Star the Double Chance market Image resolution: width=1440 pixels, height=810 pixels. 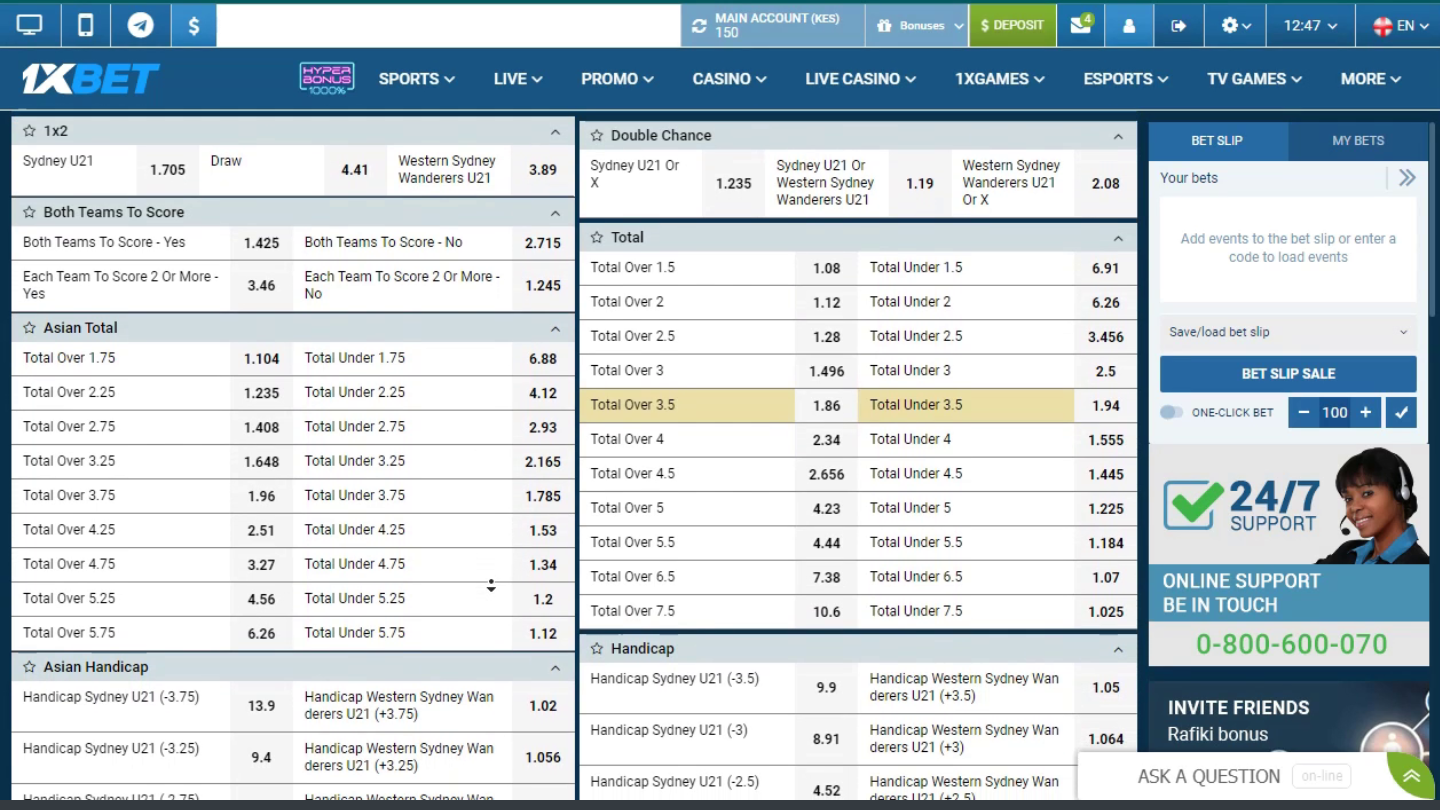(x=597, y=136)
